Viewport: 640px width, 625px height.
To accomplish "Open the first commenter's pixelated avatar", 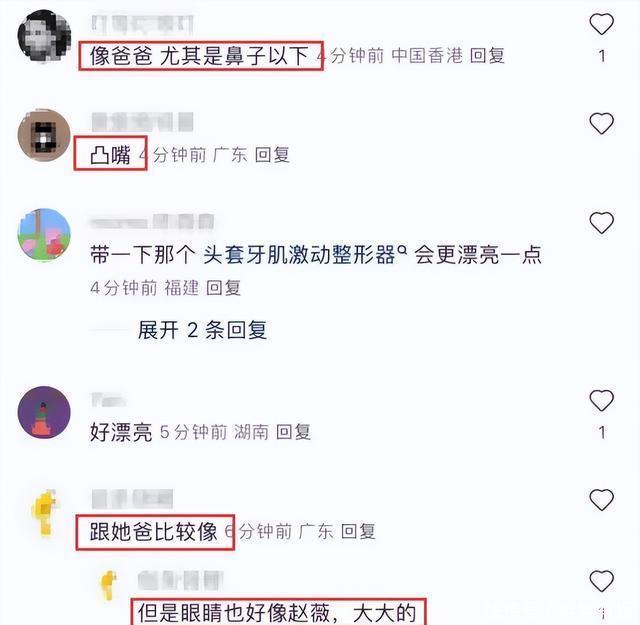I will [44, 36].
